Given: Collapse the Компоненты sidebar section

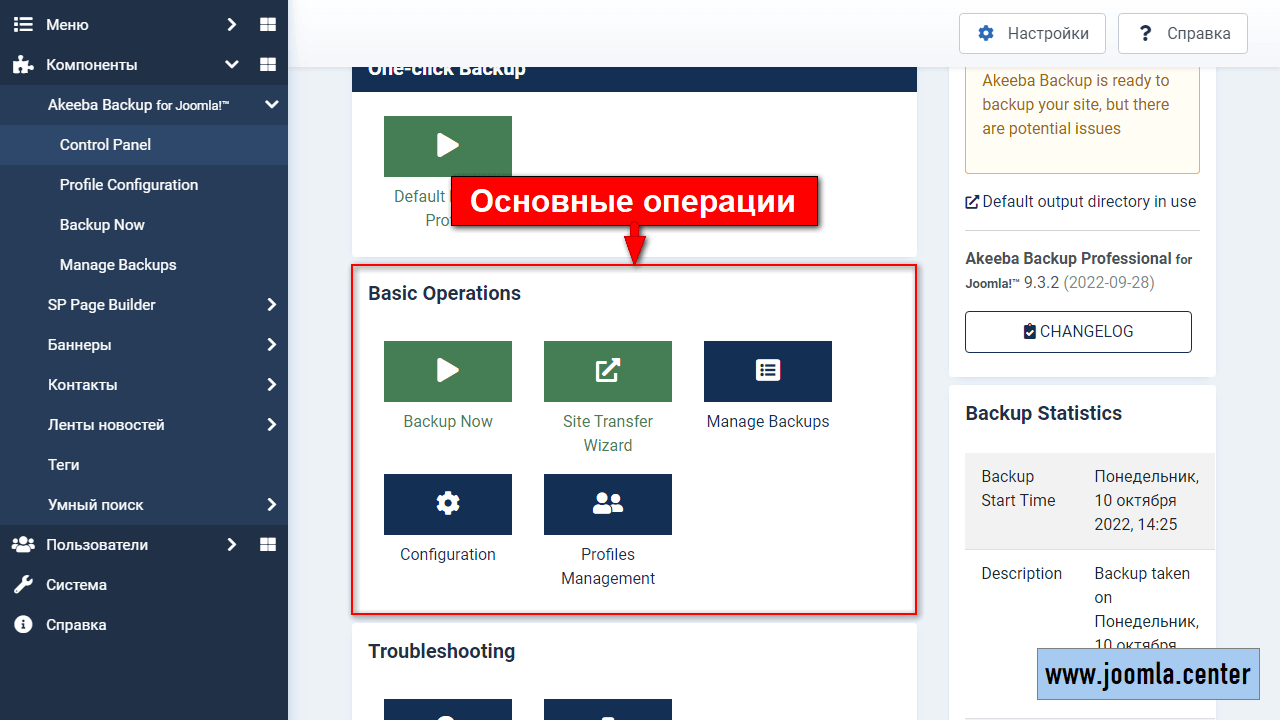Looking at the screenshot, I should (232, 64).
